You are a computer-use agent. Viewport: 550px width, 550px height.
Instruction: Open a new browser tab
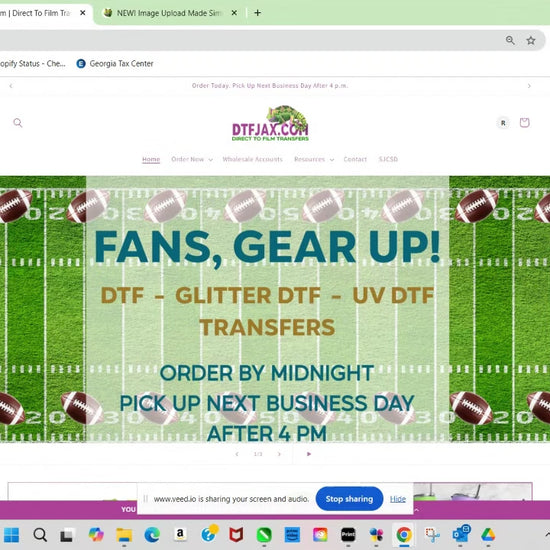[x=257, y=13]
